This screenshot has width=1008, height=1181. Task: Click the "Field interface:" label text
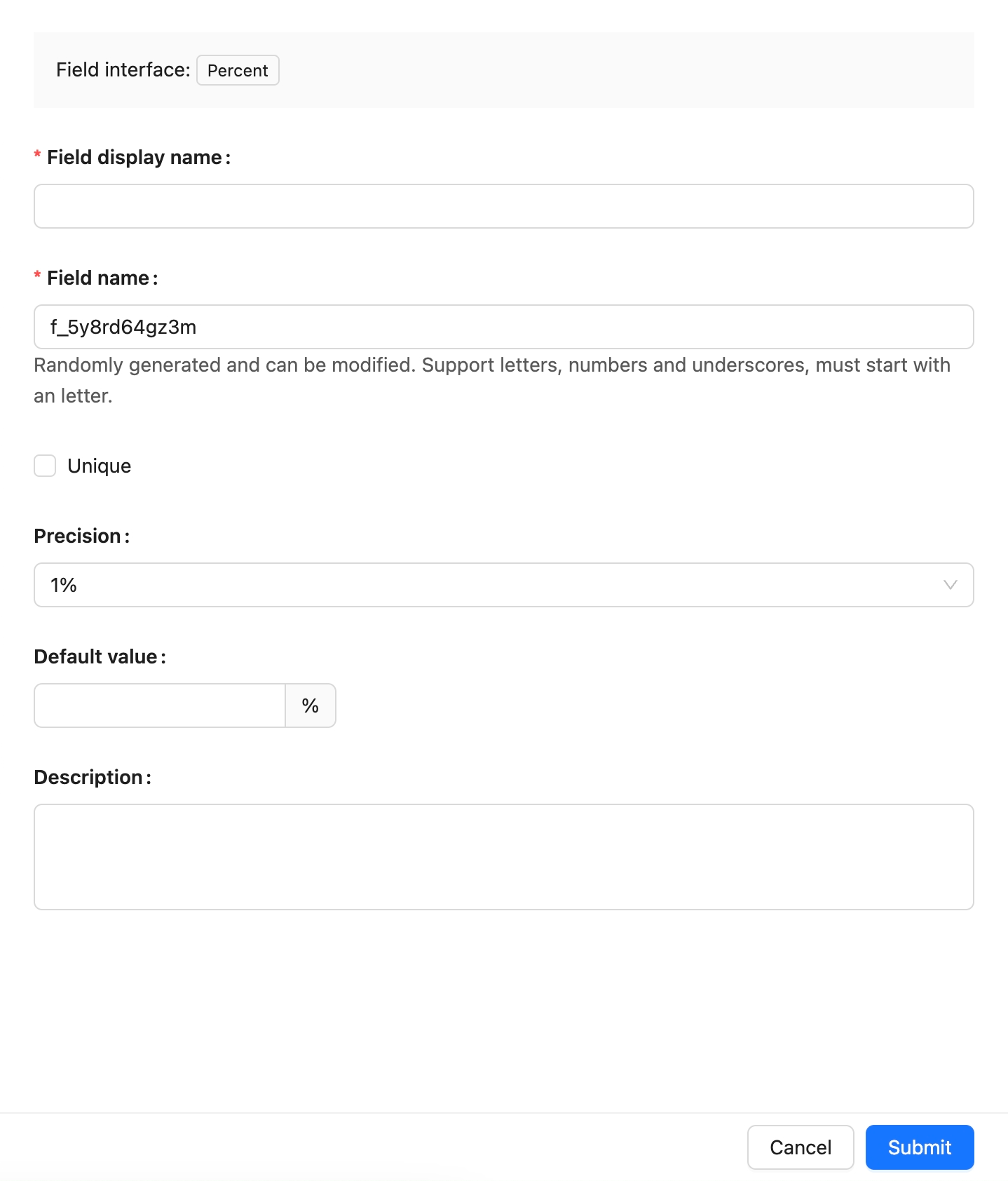tap(123, 70)
